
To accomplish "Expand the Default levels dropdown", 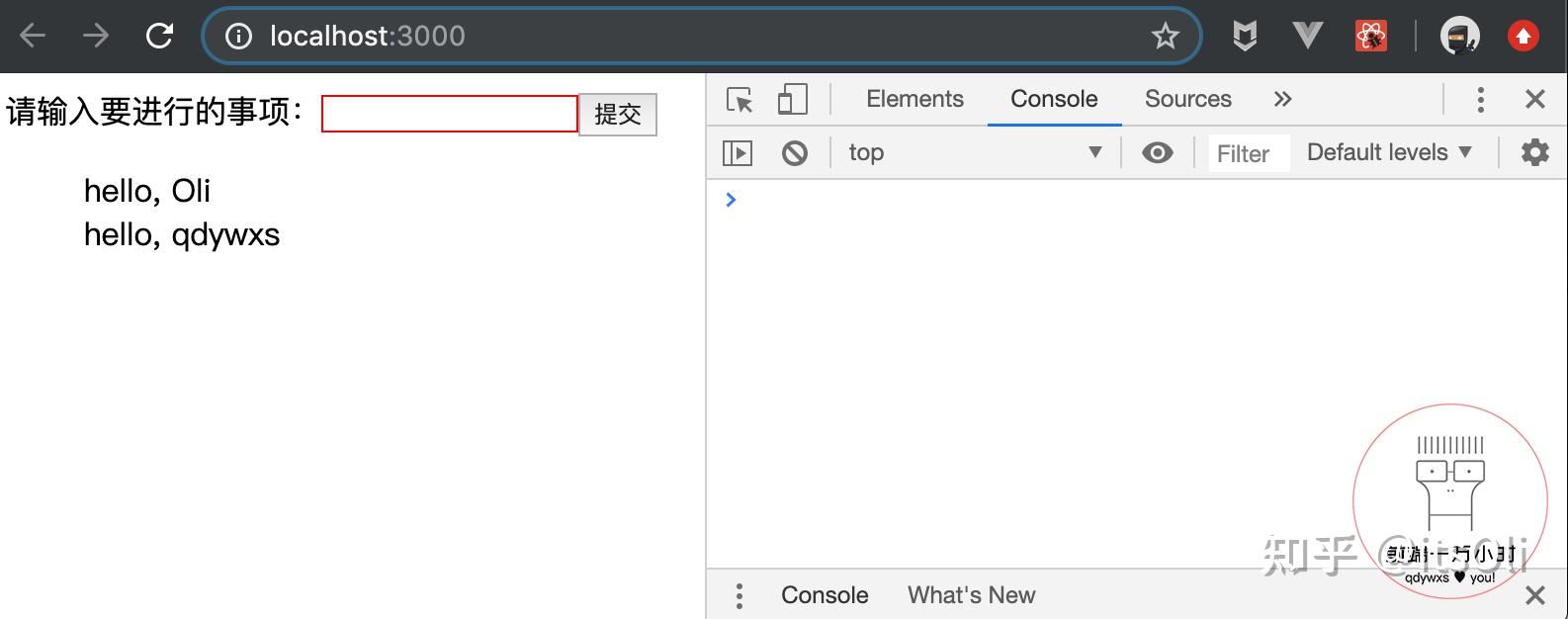I will pyautogui.click(x=1389, y=152).
